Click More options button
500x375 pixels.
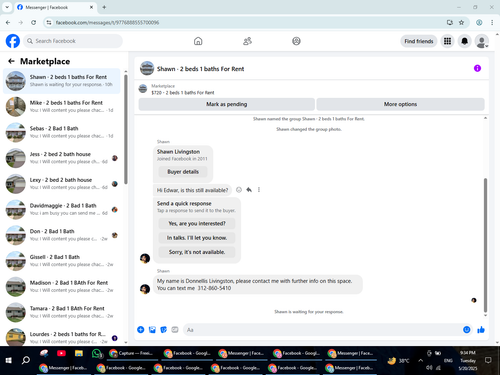pyautogui.click(x=400, y=104)
